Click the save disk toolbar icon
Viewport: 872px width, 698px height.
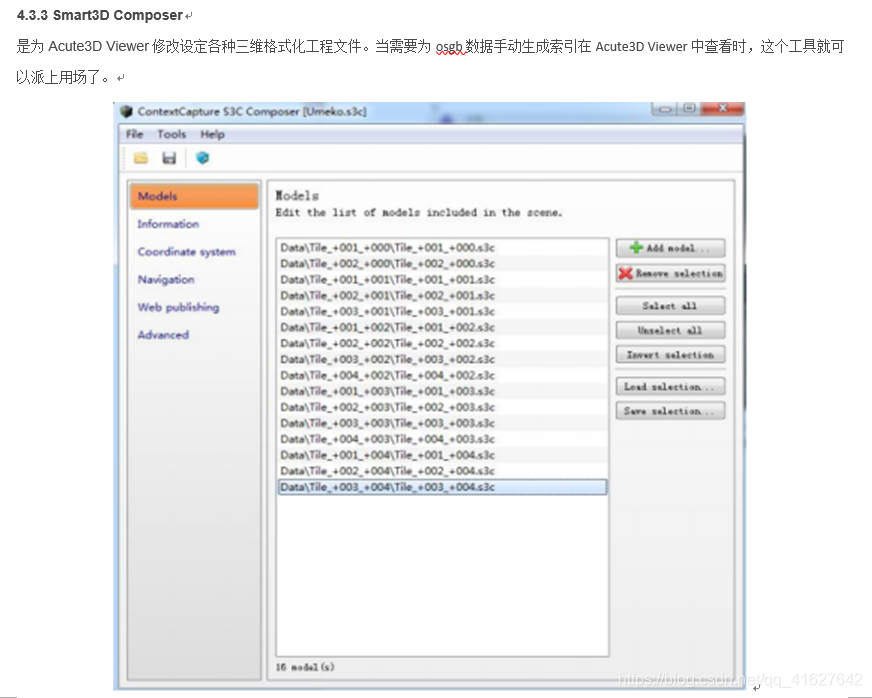click(x=169, y=159)
